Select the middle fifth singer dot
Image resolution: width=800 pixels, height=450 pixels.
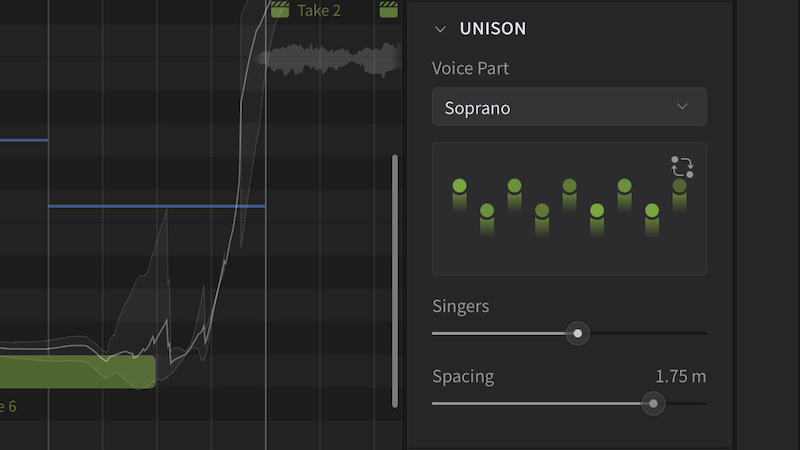coord(569,186)
